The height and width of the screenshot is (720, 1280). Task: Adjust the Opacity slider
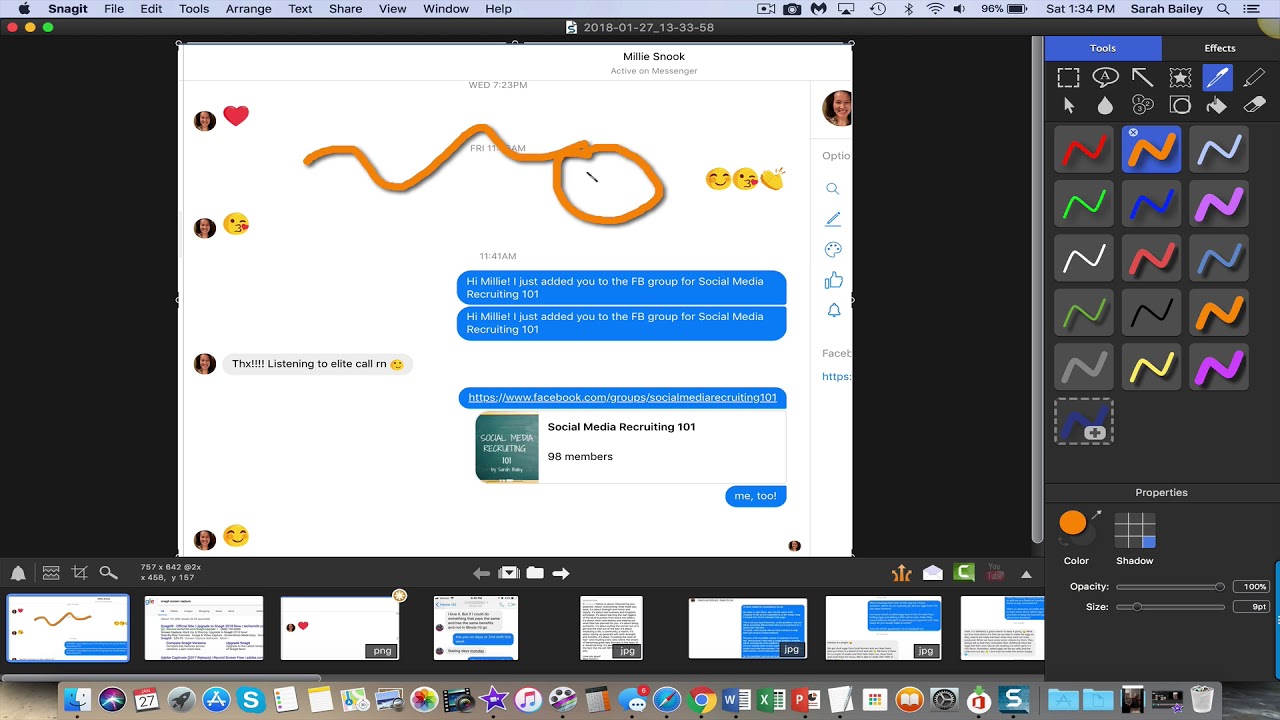coord(1170,587)
